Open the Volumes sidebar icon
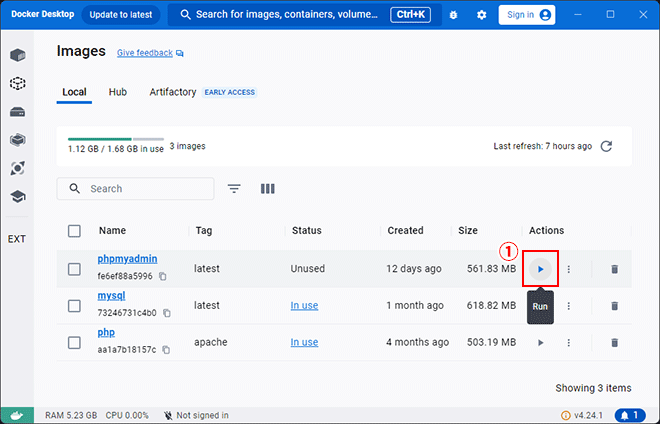Screen dimensions: 660x424 tap(17, 112)
